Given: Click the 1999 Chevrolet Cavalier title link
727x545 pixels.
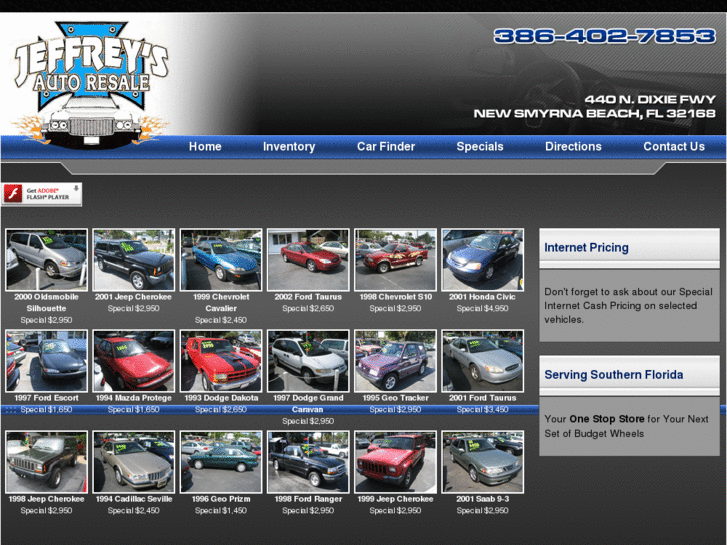Looking at the screenshot, I should [221, 302].
